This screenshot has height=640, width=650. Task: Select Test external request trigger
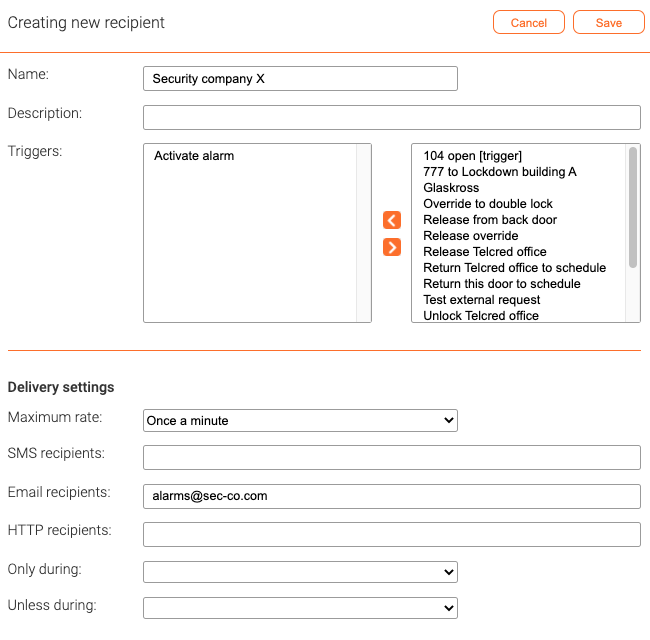[x=482, y=300]
